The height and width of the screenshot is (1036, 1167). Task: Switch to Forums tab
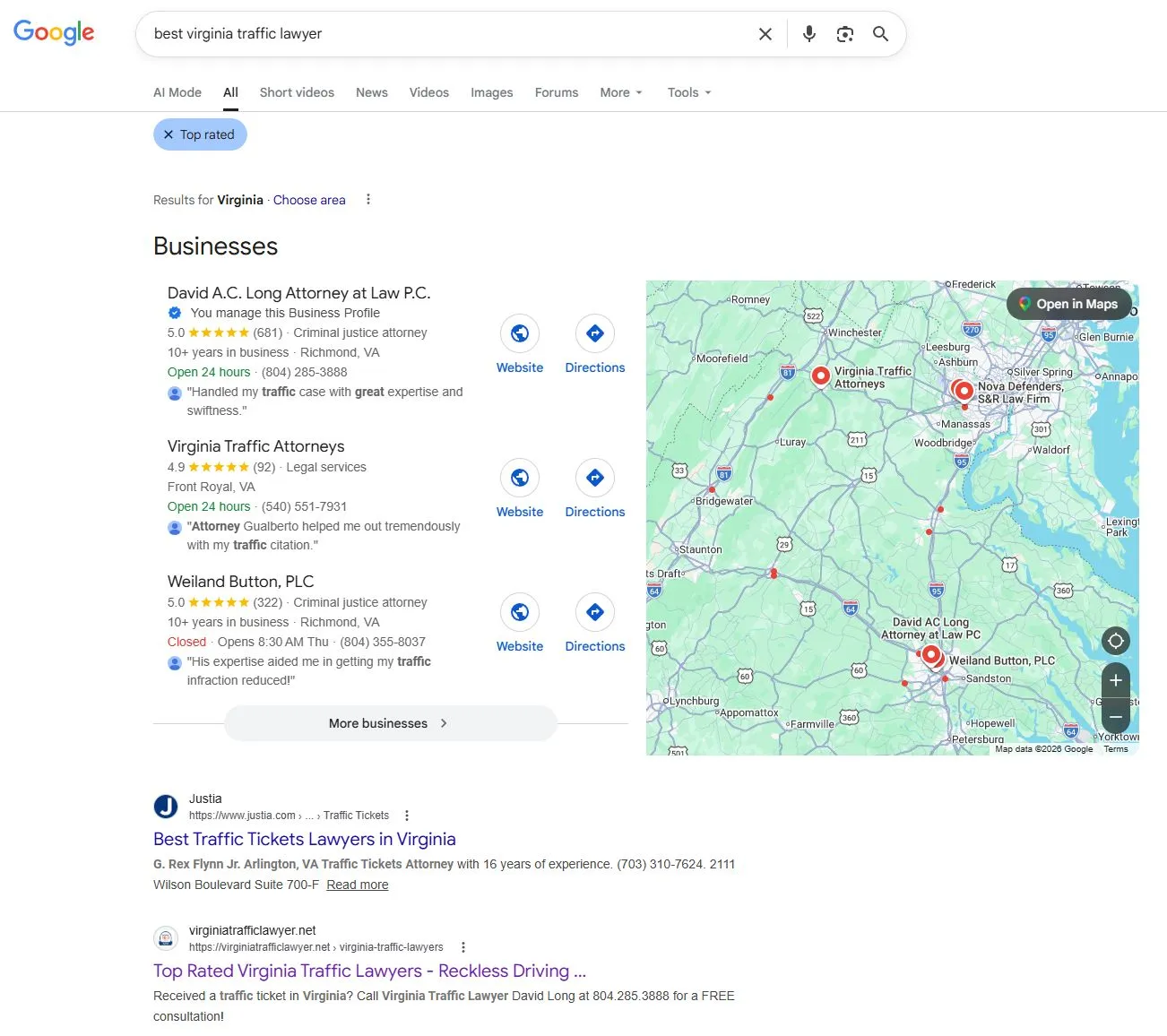pos(557,92)
